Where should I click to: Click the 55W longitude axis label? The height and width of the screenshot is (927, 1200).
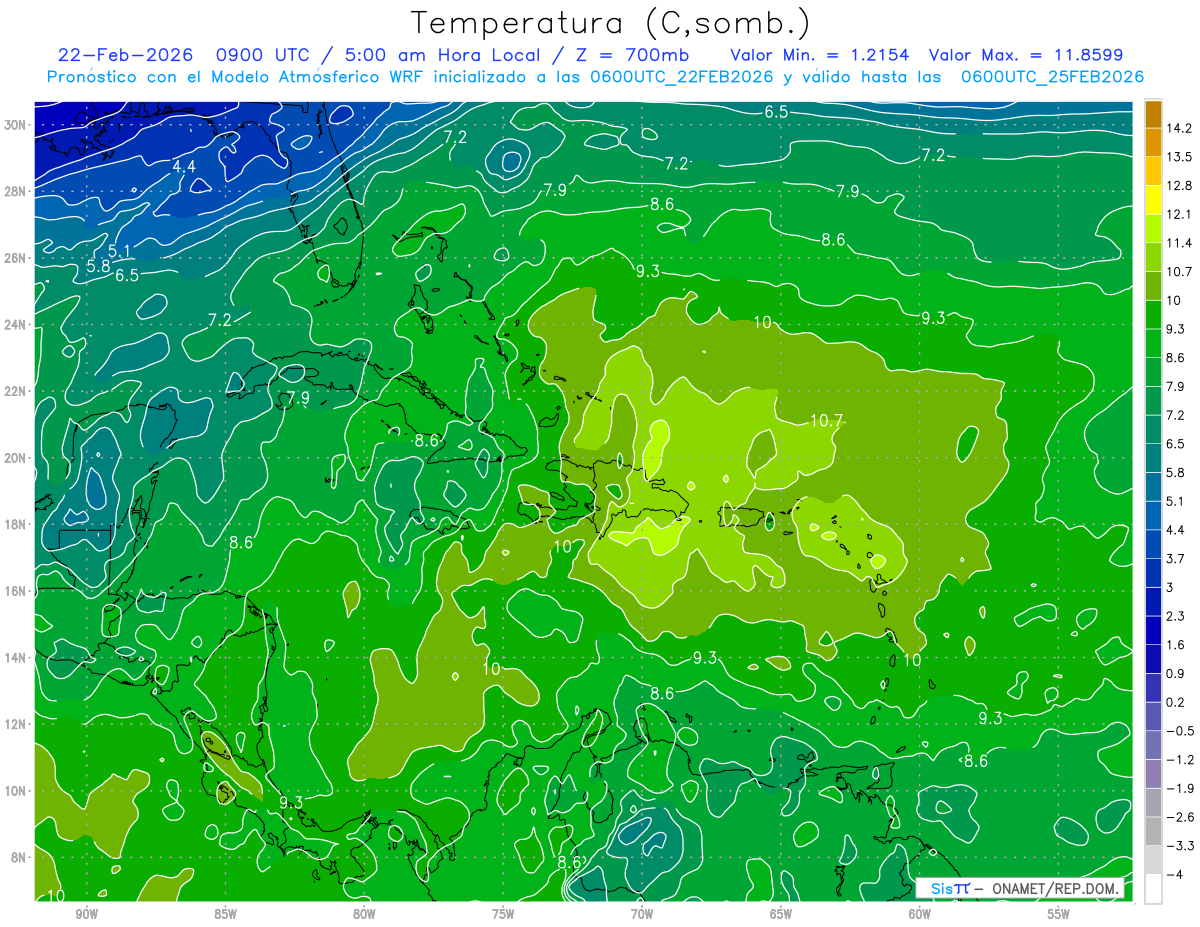(1059, 914)
